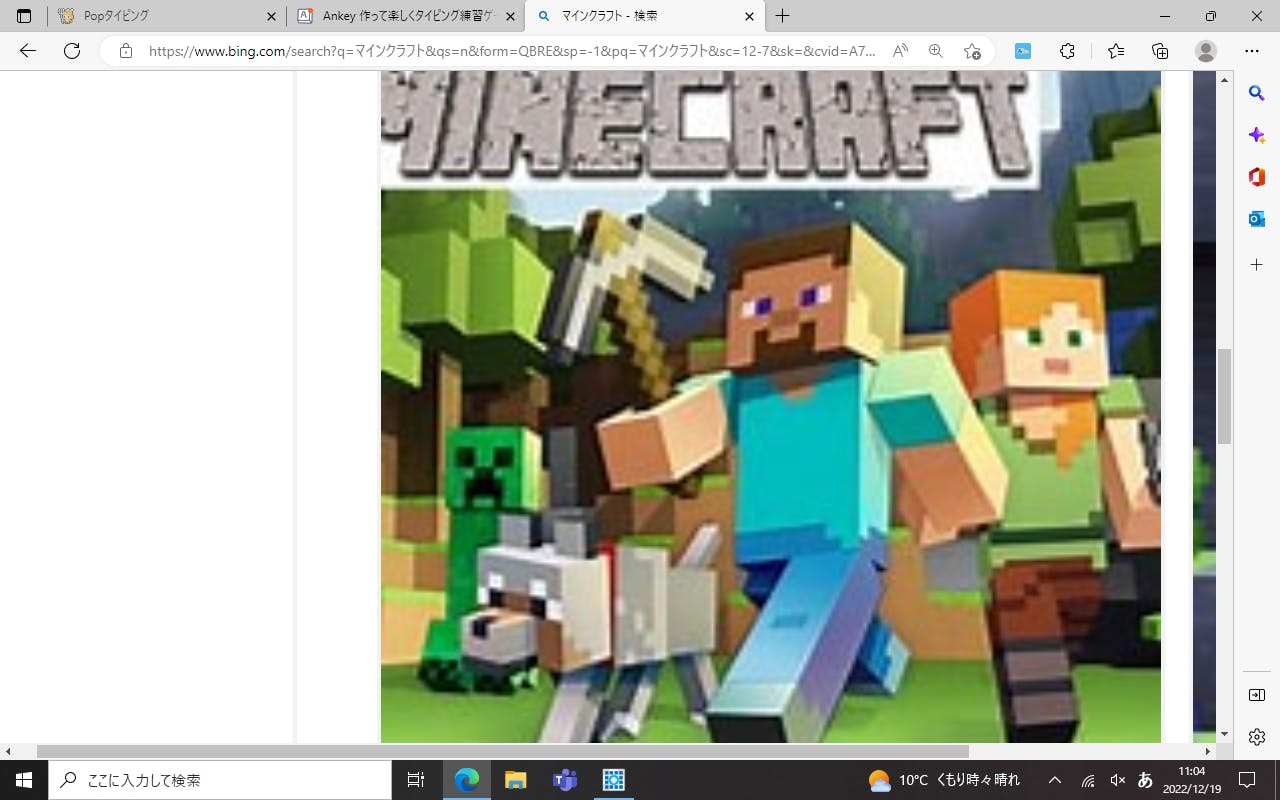Open the tab actions menu at top-left
Screen dimensions: 1280x800
click(x=24, y=16)
